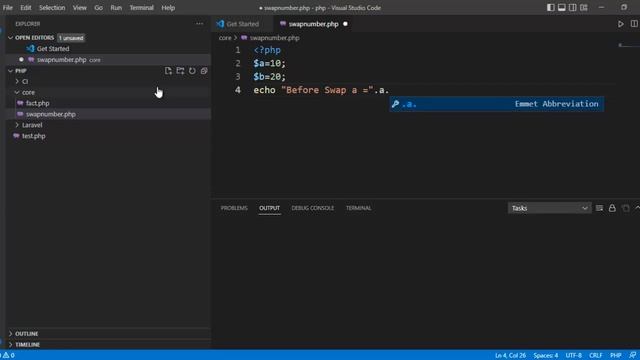Open the Terminal menu
Image resolution: width=640 pixels, height=360 pixels.
tap(142, 8)
